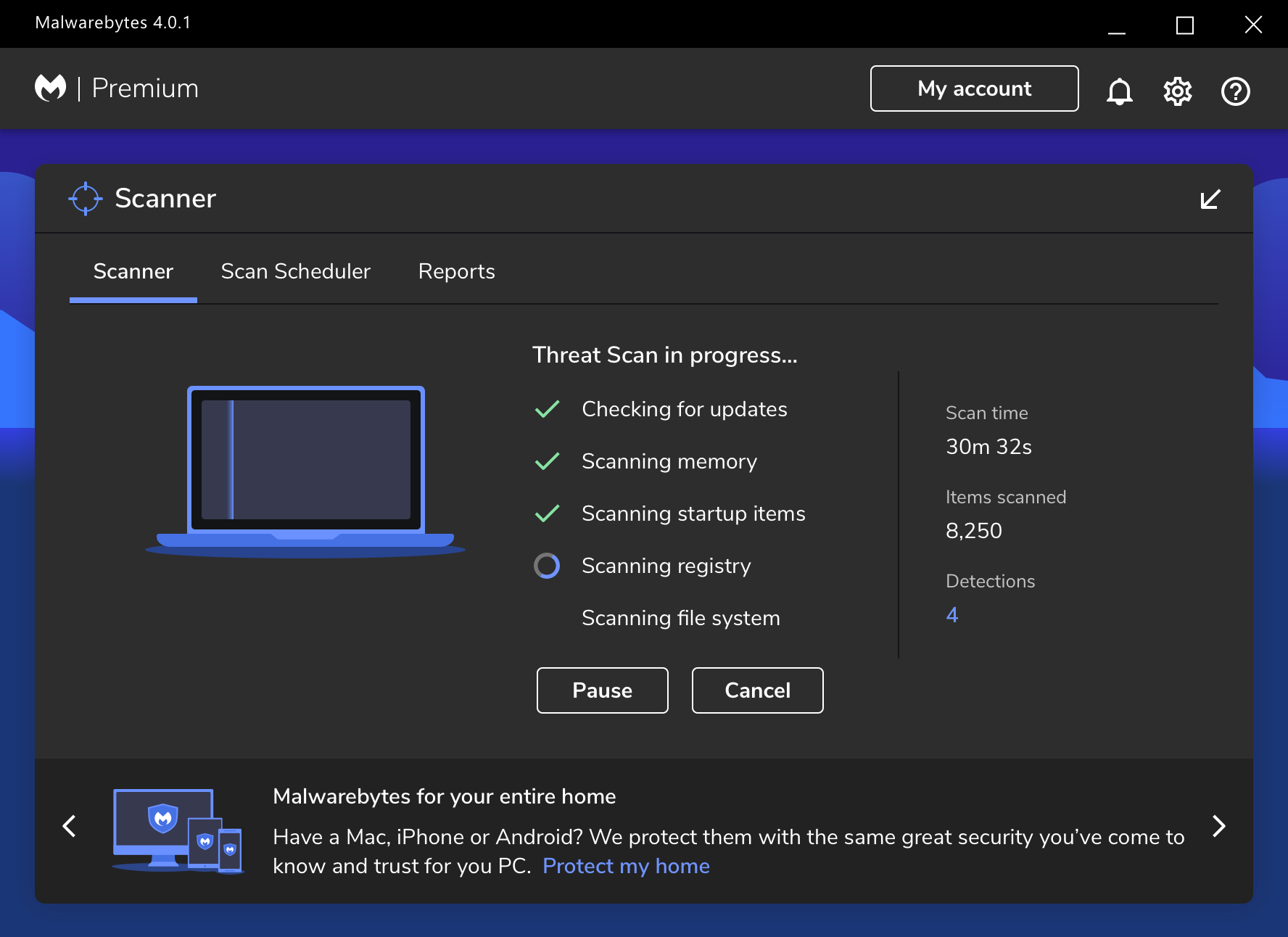Open the Reports tab
The image size is (1288, 937).
(457, 271)
